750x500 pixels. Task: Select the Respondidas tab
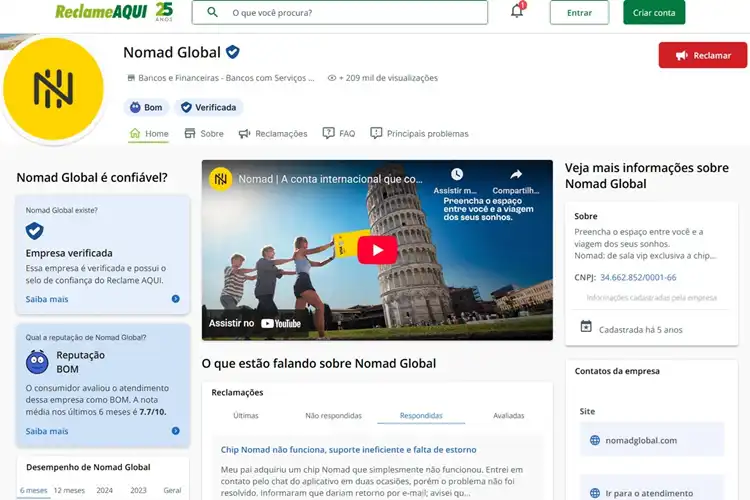click(421, 415)
